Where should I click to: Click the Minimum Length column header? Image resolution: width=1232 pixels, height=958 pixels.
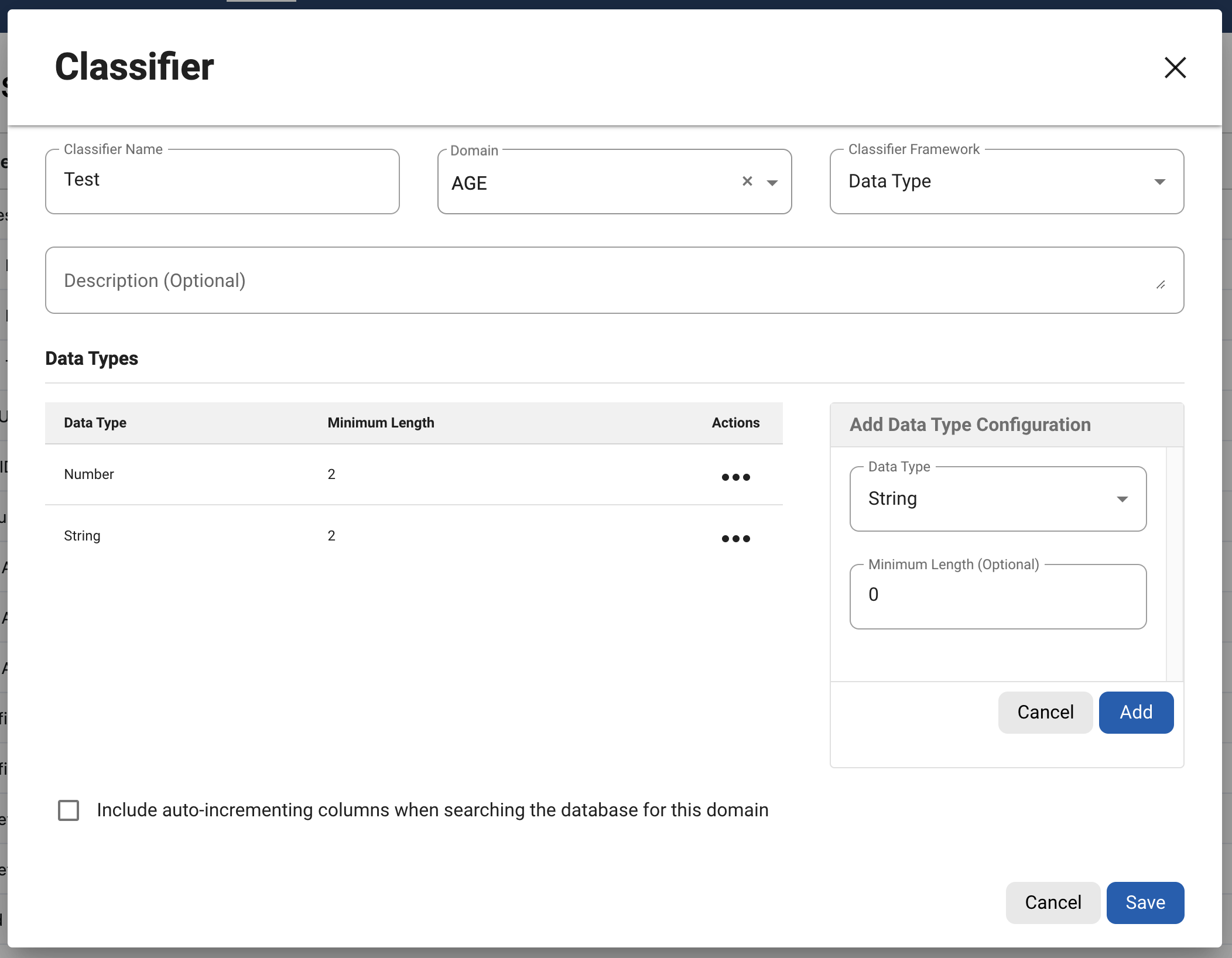[381, 423]
